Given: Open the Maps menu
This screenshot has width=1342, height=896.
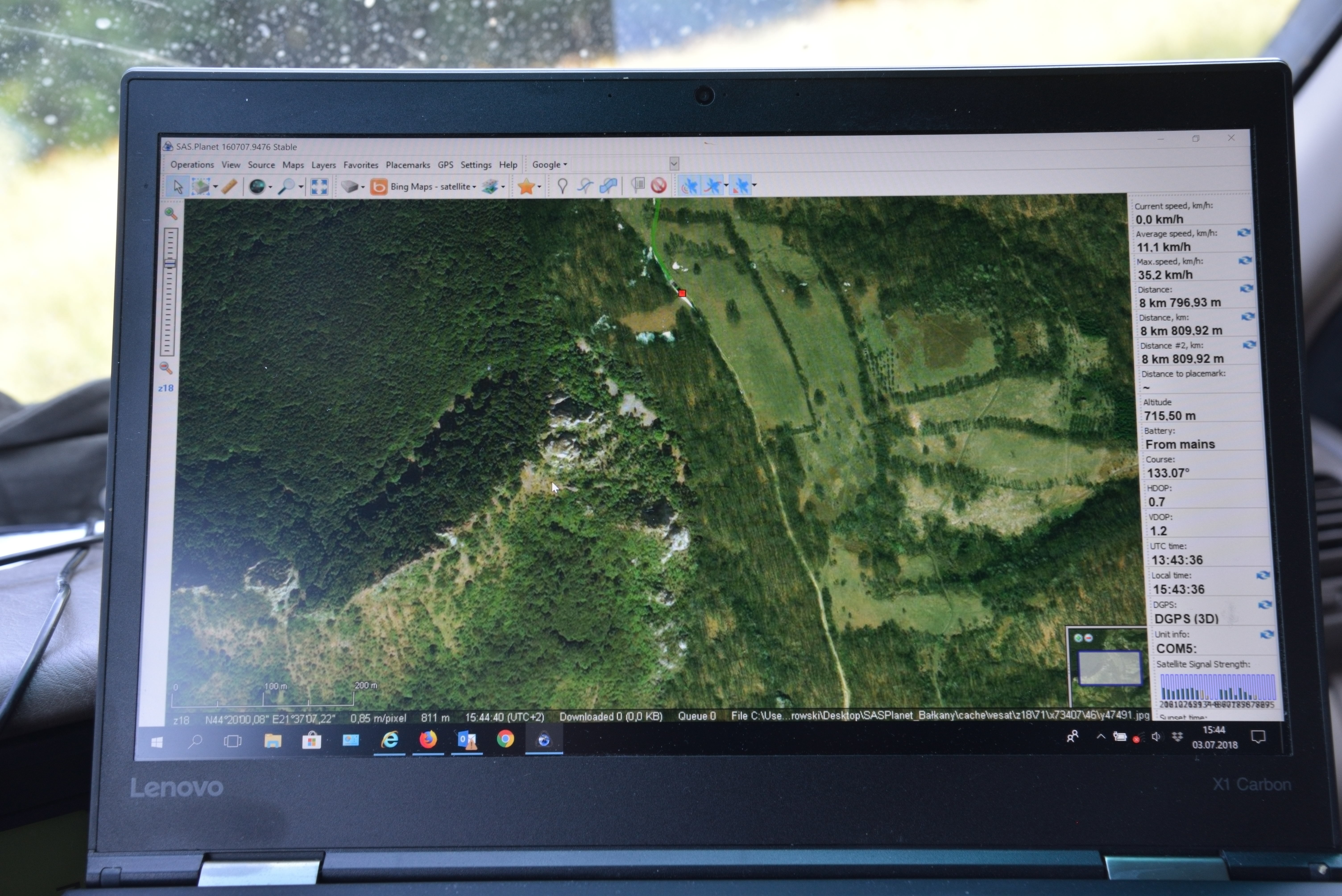Looking at the screenshot, I should coord(293,165).
